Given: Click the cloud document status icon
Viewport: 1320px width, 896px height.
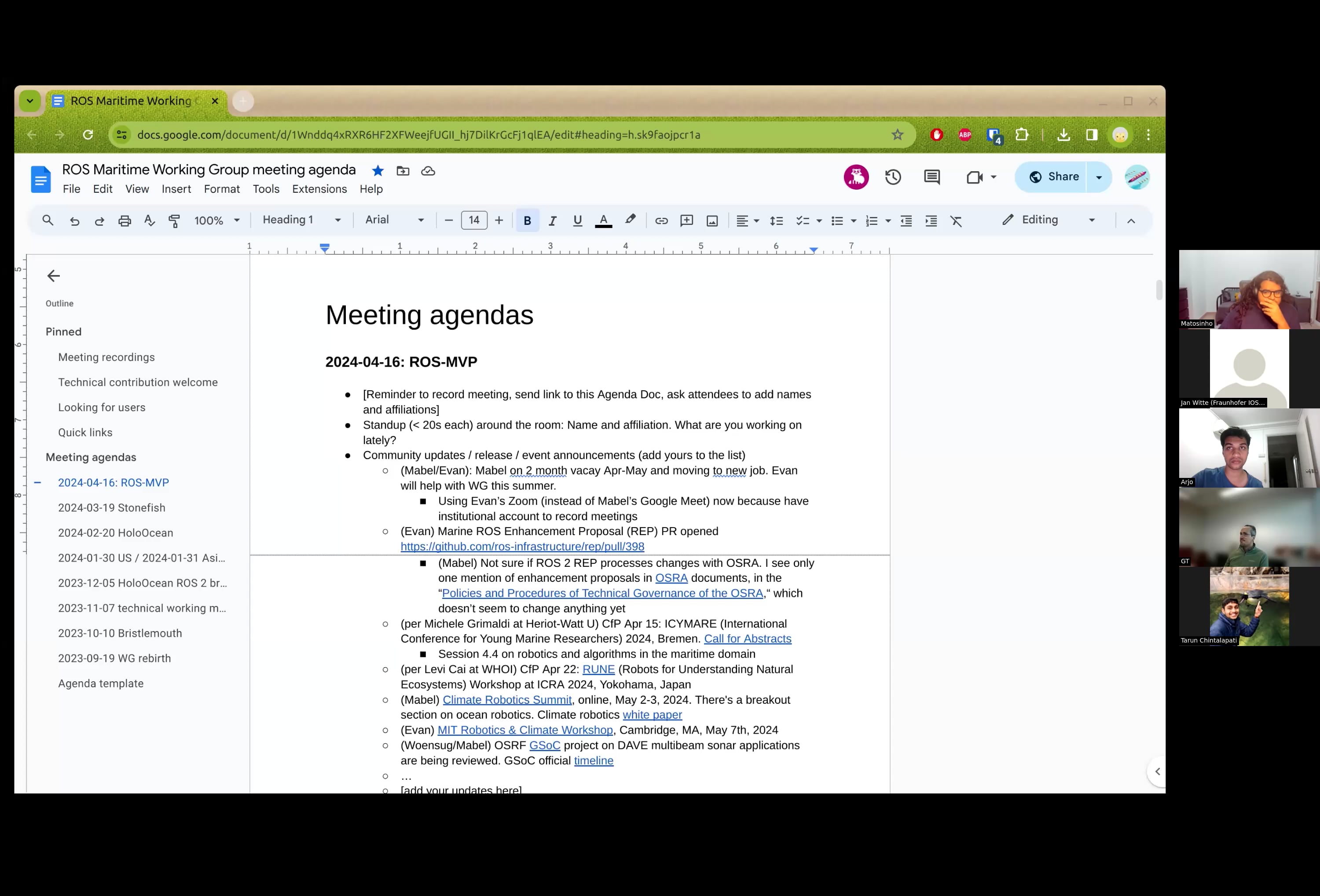Looking at the screenshot, I should point(428,171).
